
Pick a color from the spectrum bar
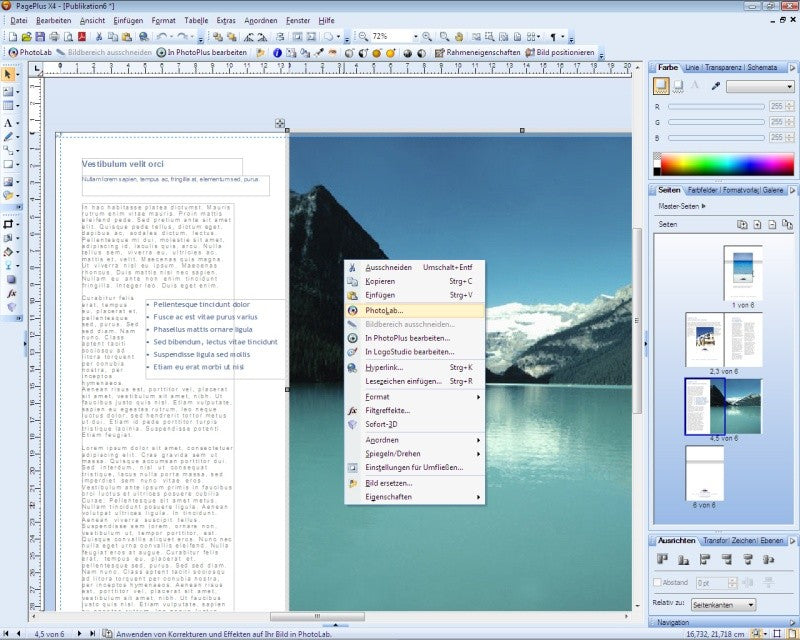728,164
